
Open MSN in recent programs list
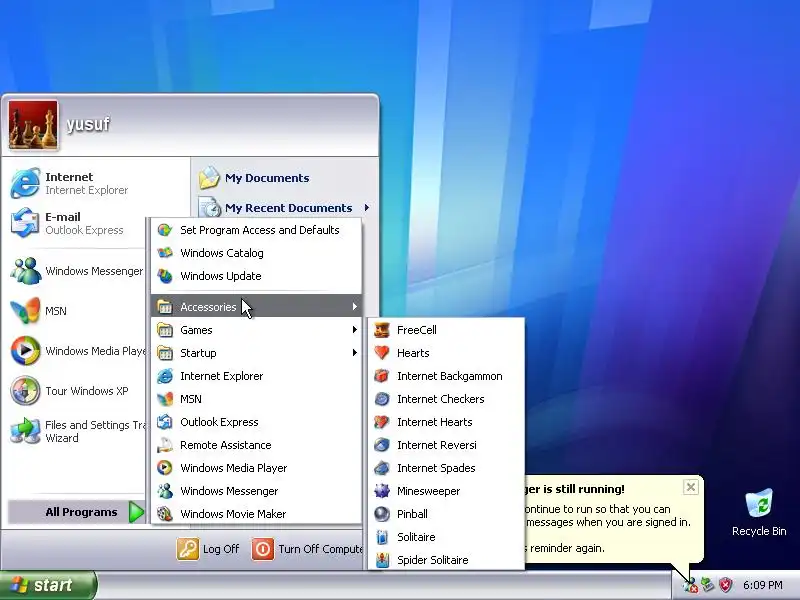tap(77, 311)
